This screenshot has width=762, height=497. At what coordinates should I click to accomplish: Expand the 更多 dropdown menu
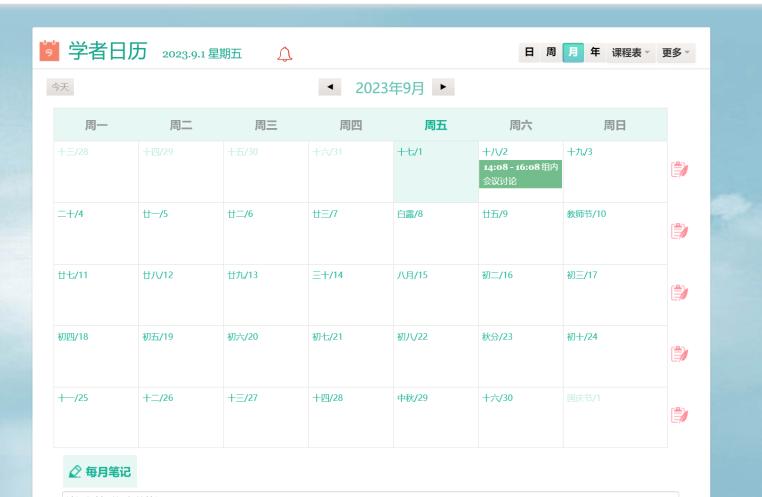[677, 52]
